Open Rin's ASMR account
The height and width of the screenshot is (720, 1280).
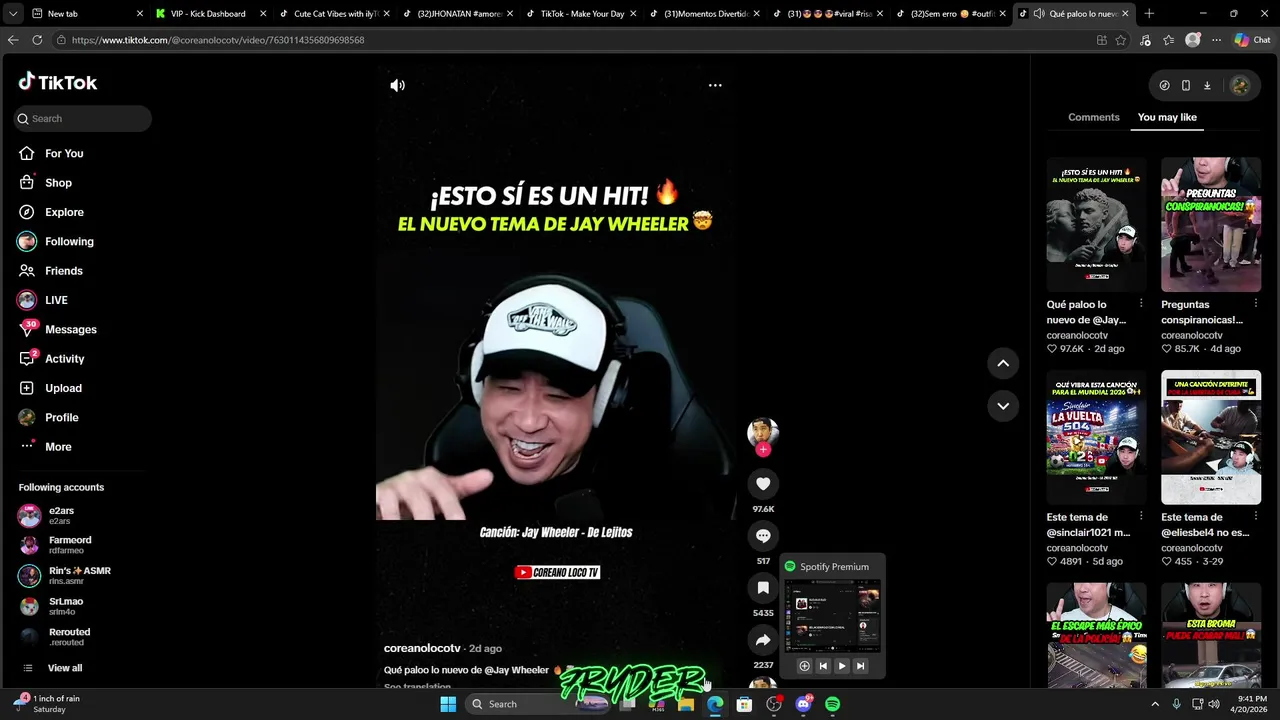80,576
